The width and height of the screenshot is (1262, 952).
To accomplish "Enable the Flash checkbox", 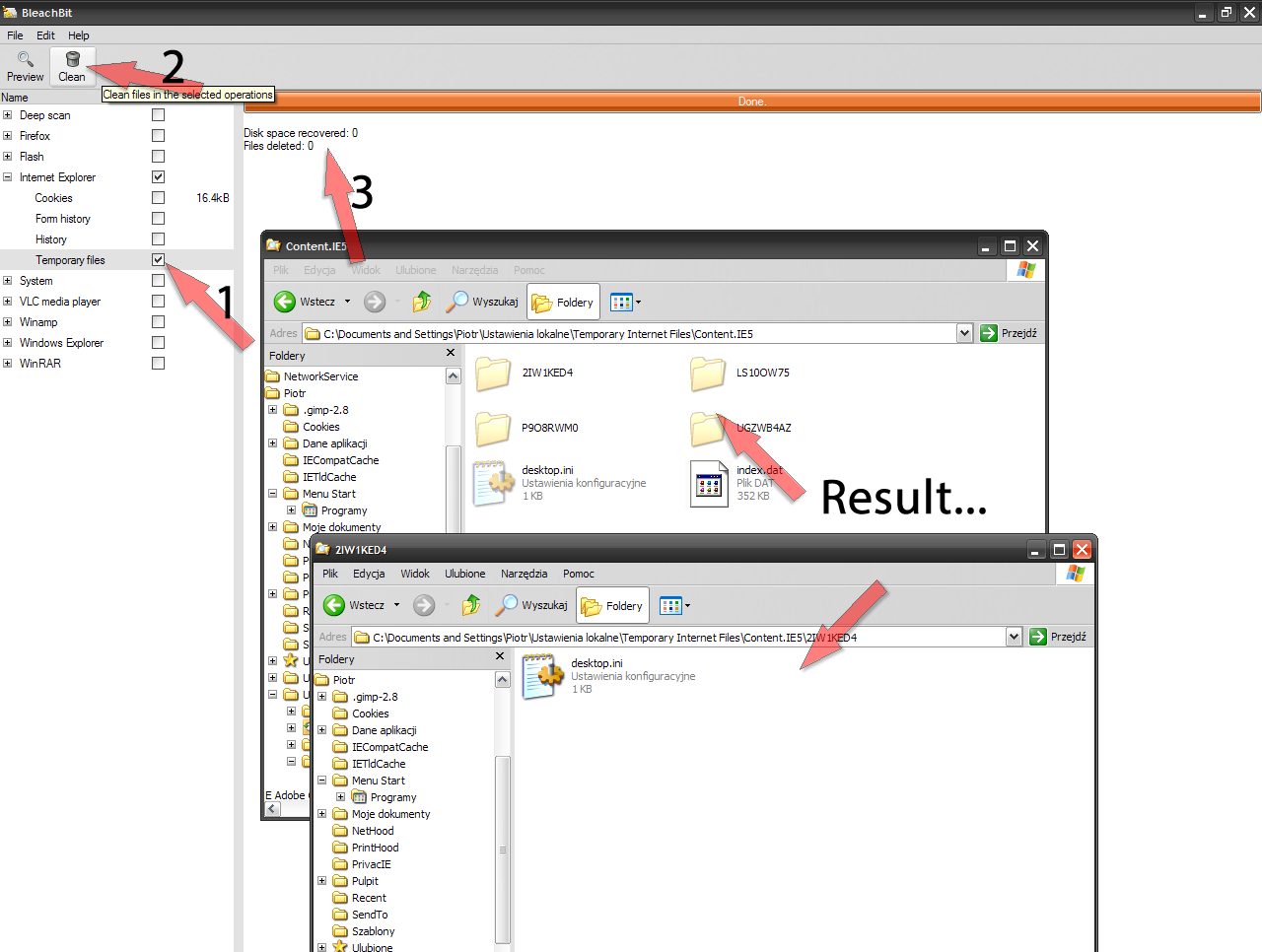I will (158, 157).
